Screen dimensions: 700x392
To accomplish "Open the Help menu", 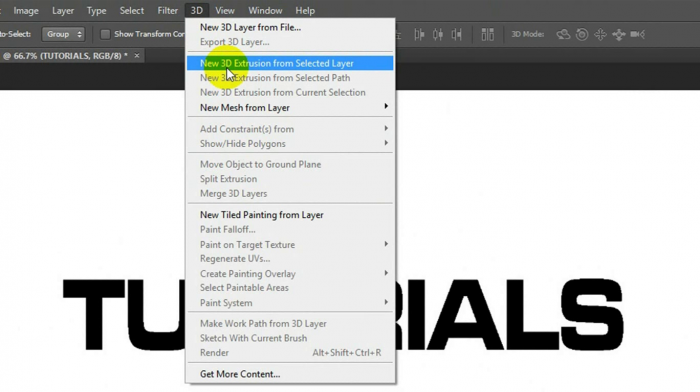I will point(305,10).
